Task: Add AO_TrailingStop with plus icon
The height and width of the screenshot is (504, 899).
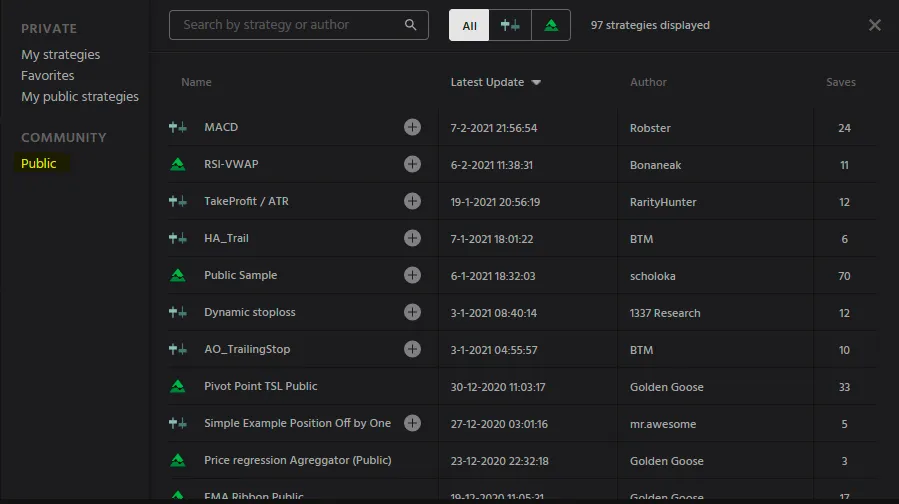Action: coord(412,349)
